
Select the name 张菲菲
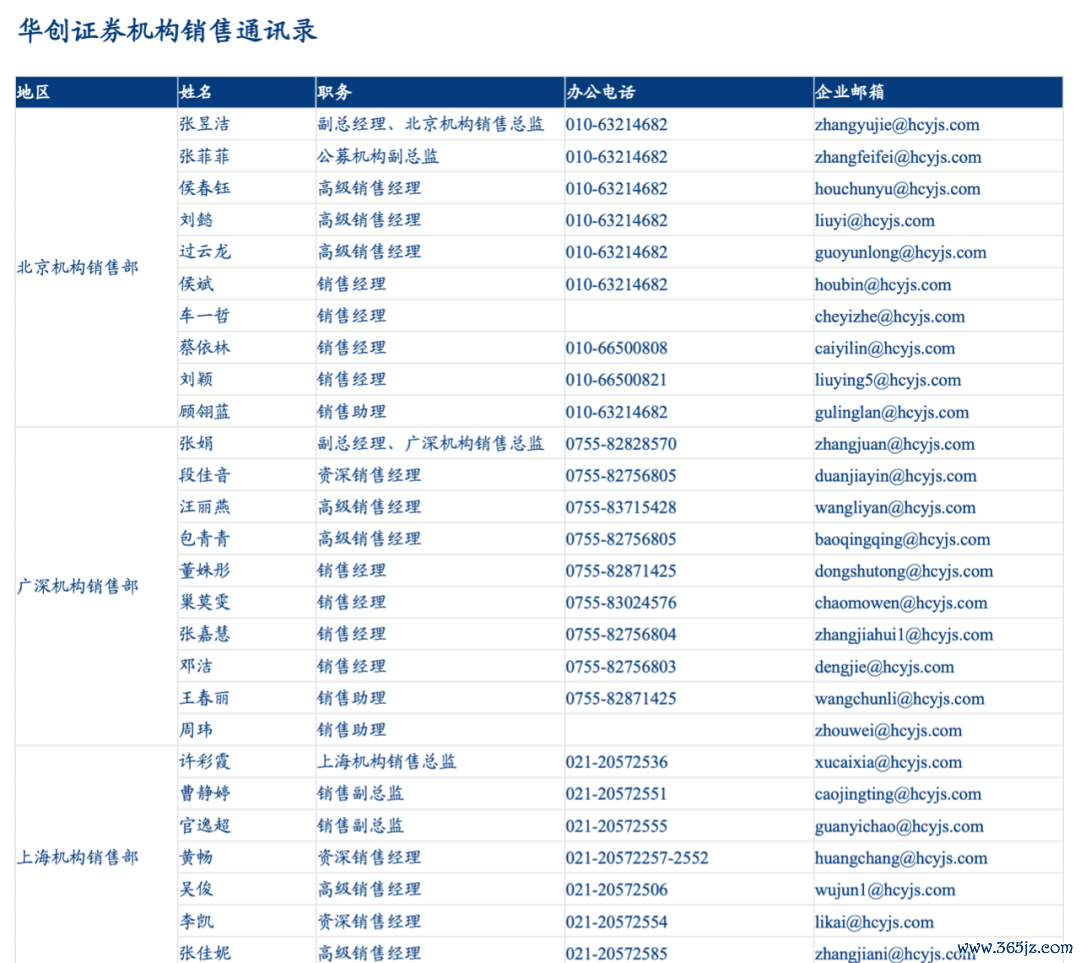[205, 156]
